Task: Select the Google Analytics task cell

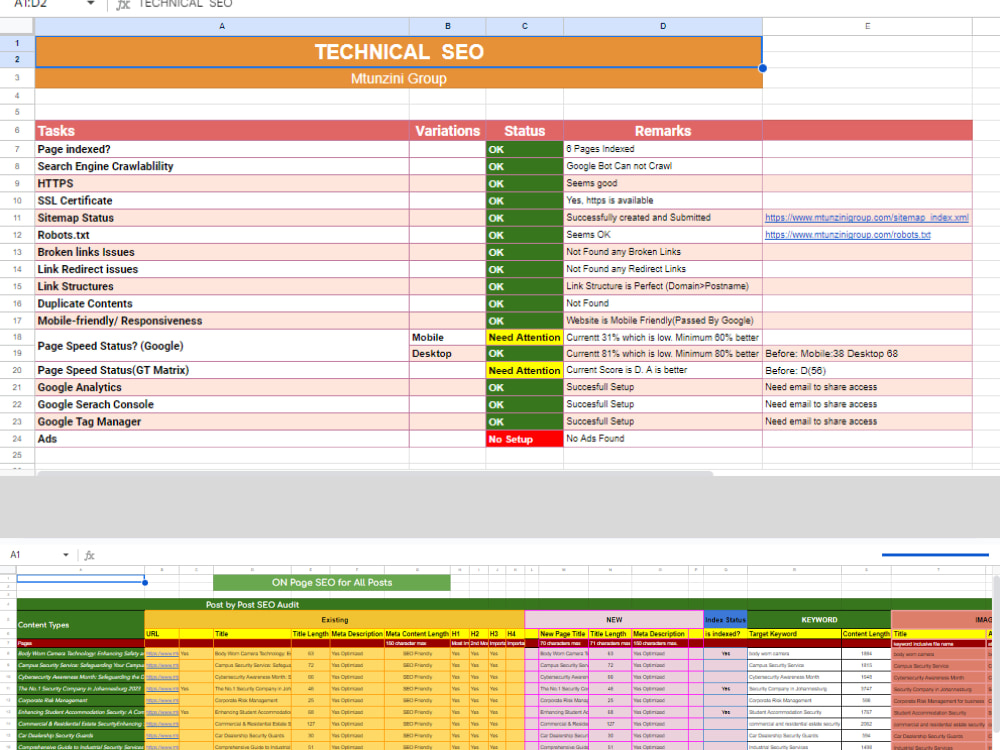Action: [x=222, y=388]
